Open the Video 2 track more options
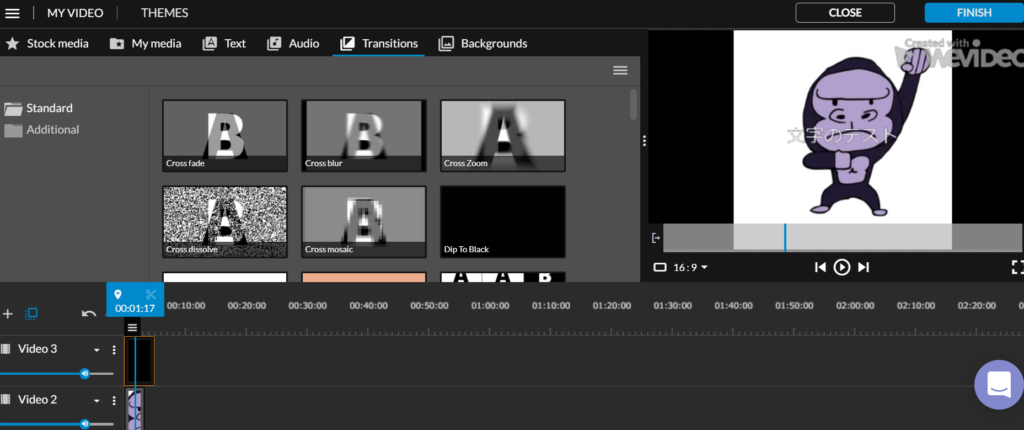This screenshot has width=1024, height=430. (x=114, y=401)
